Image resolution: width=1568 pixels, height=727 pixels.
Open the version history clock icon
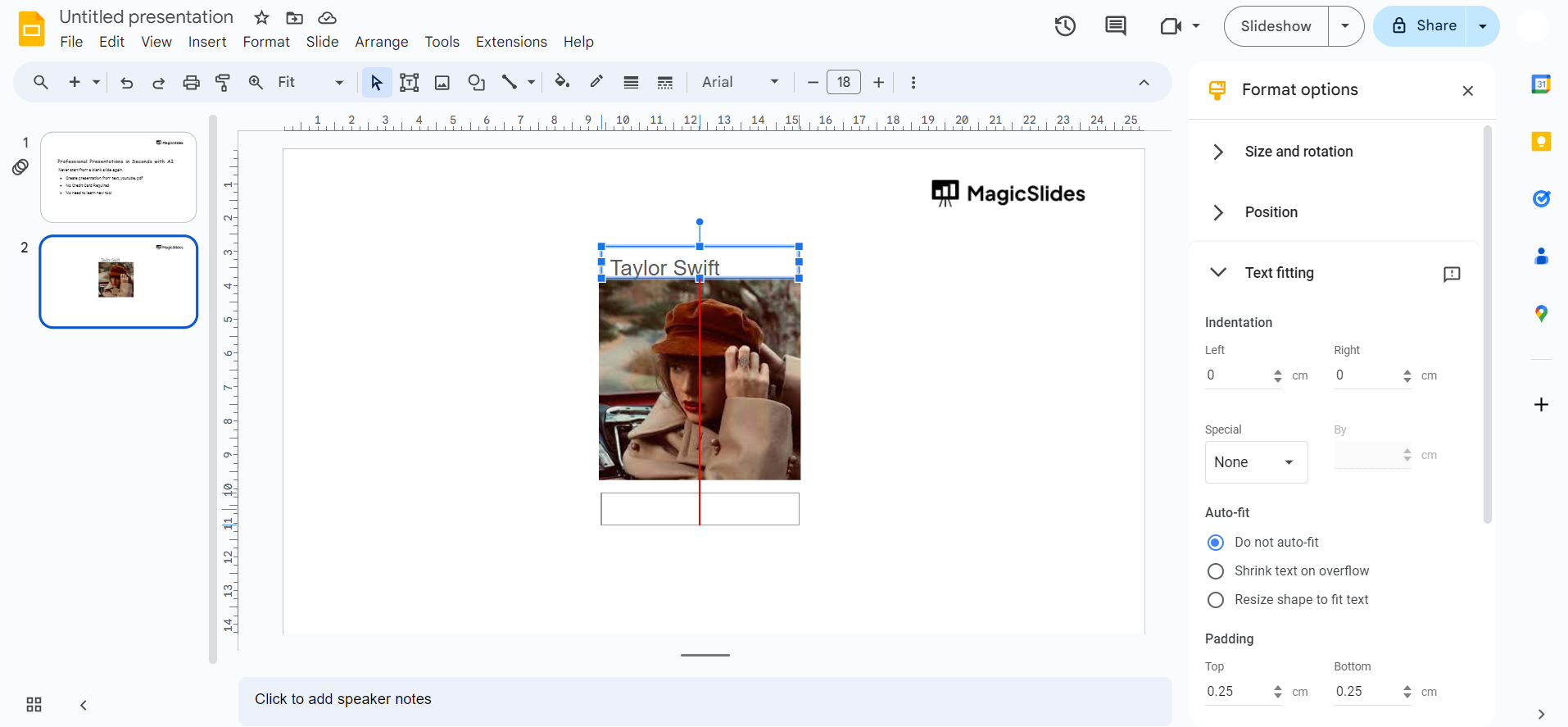pos(1065,26)
